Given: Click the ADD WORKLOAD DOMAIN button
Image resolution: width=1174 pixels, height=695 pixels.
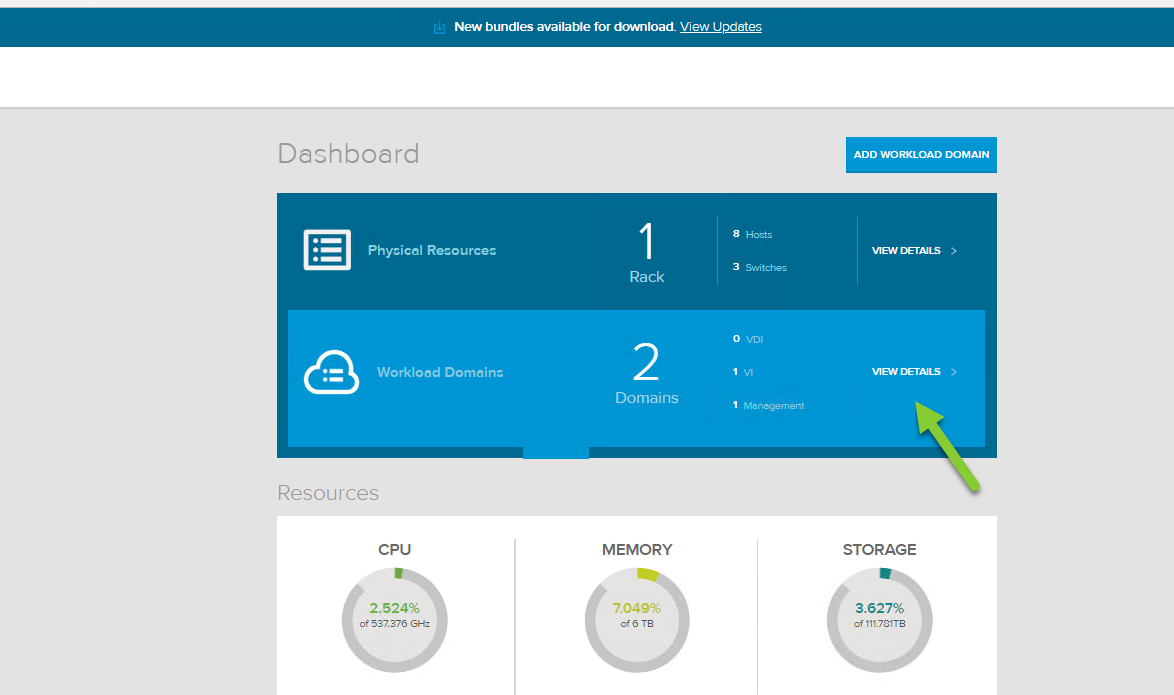Looking at the screenshot, I should [x=920, y=155].
